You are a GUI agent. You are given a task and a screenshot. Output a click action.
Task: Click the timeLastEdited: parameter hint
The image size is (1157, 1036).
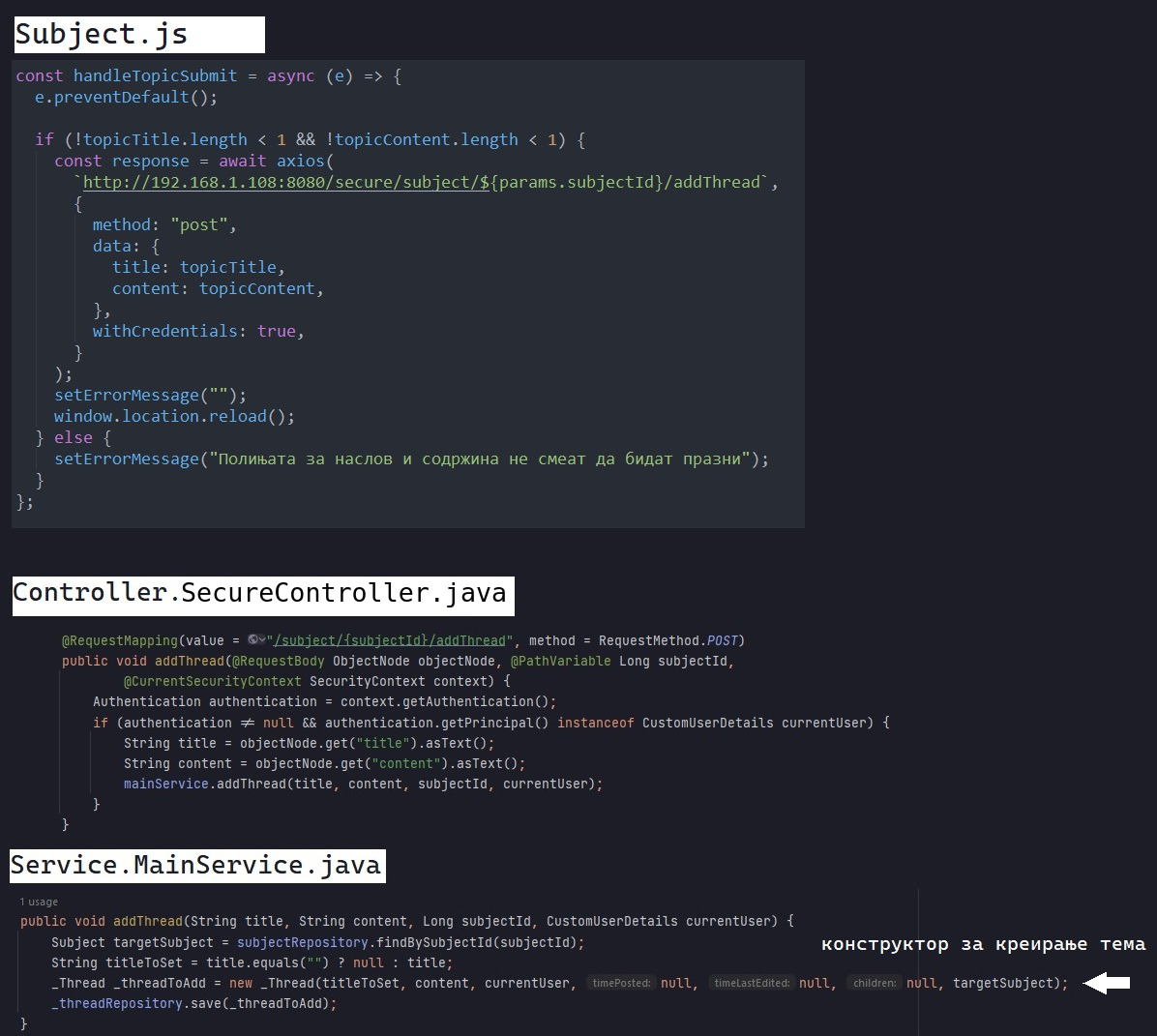pos(752,983)
